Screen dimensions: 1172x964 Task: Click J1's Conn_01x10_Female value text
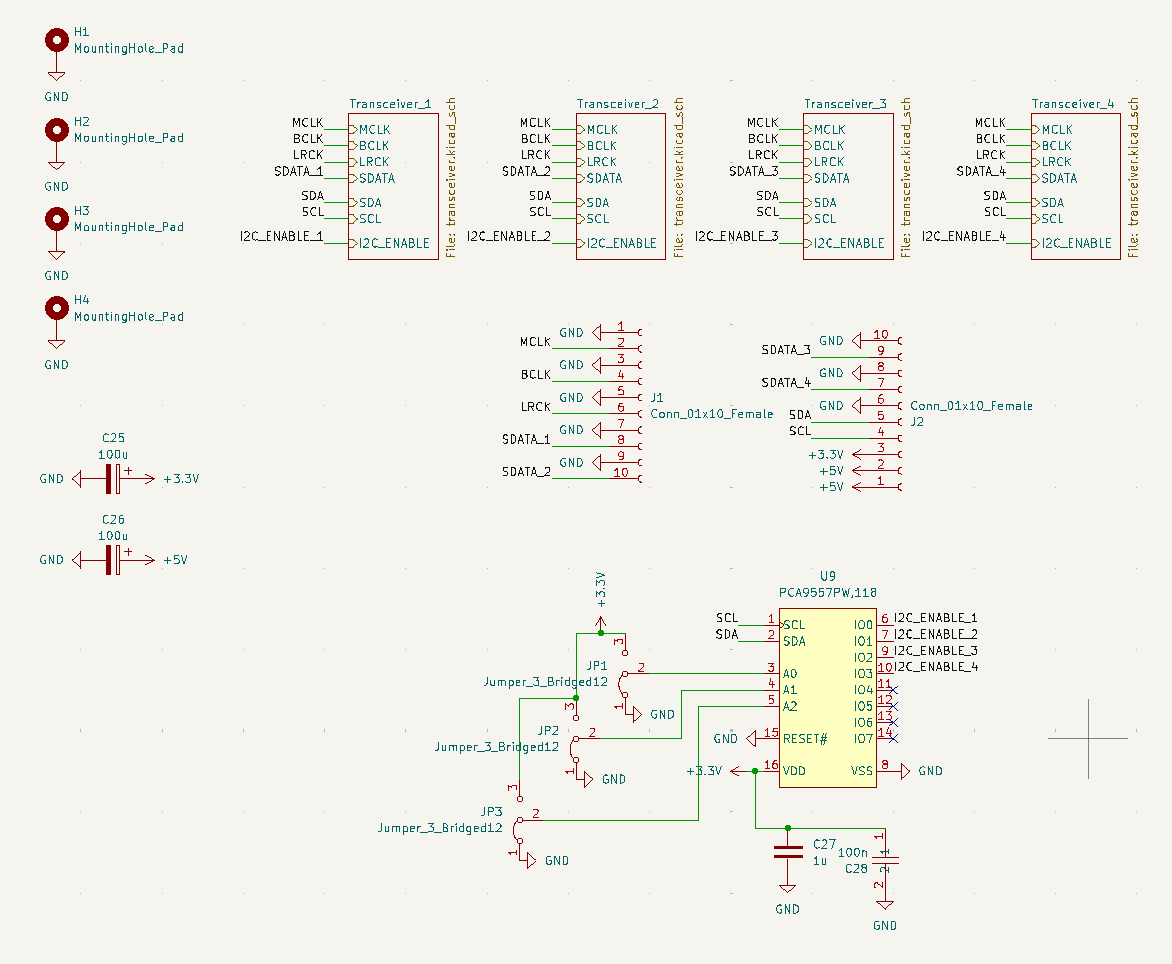tap(712, 414)
